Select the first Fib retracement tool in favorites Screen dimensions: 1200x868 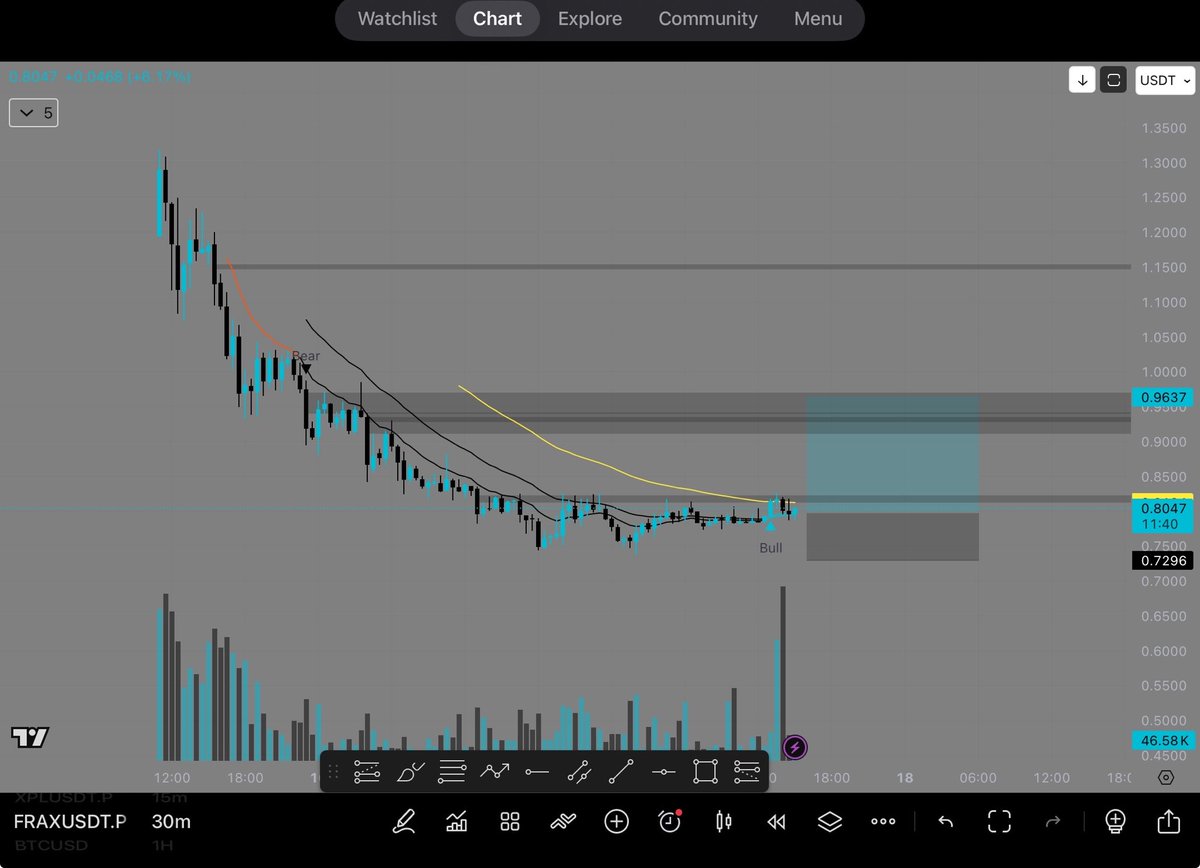pos(367,771)
